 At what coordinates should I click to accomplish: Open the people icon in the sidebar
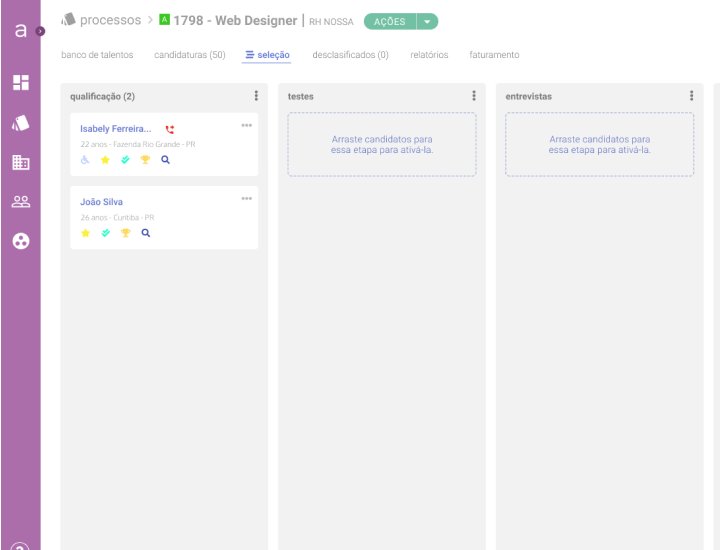click(x=21, y=201)
